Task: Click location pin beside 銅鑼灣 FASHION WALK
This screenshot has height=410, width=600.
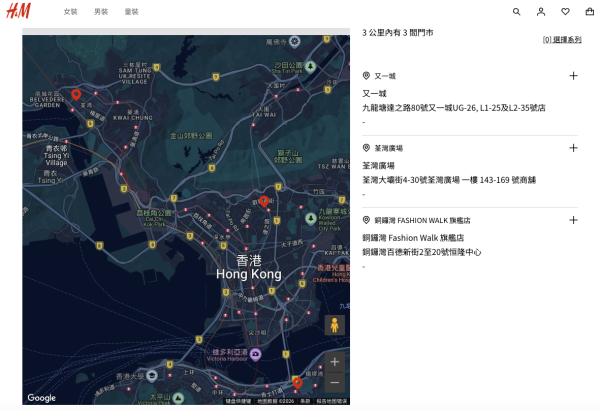Action: click(366, 220)
